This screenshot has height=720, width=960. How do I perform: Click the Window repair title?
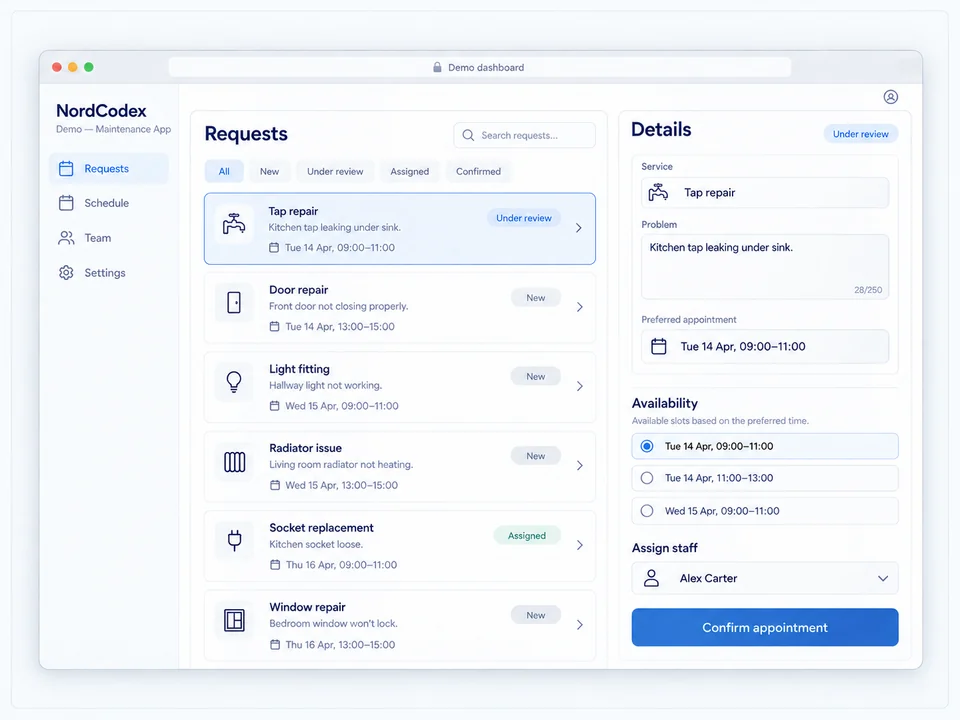coord(307,607)
